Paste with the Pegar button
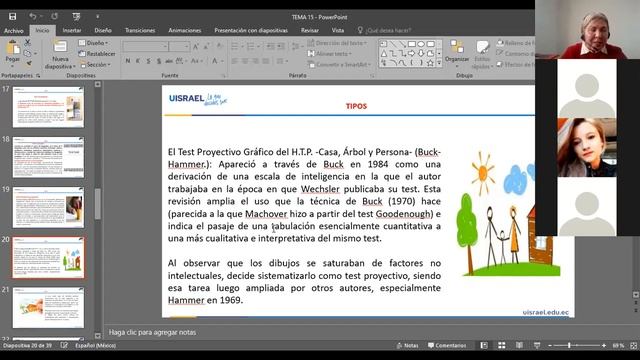The width and height of the screenshot is (640, 360). (13, 52)
